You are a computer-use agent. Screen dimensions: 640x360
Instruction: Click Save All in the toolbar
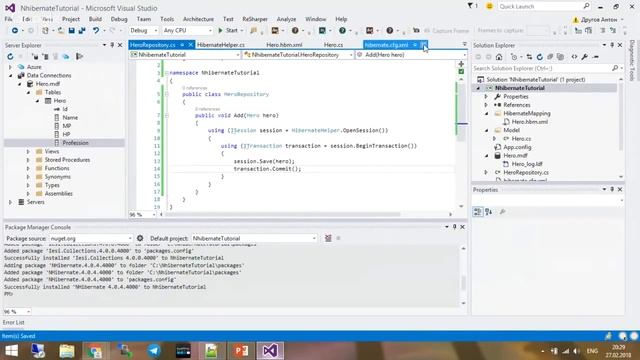(82, 31)
